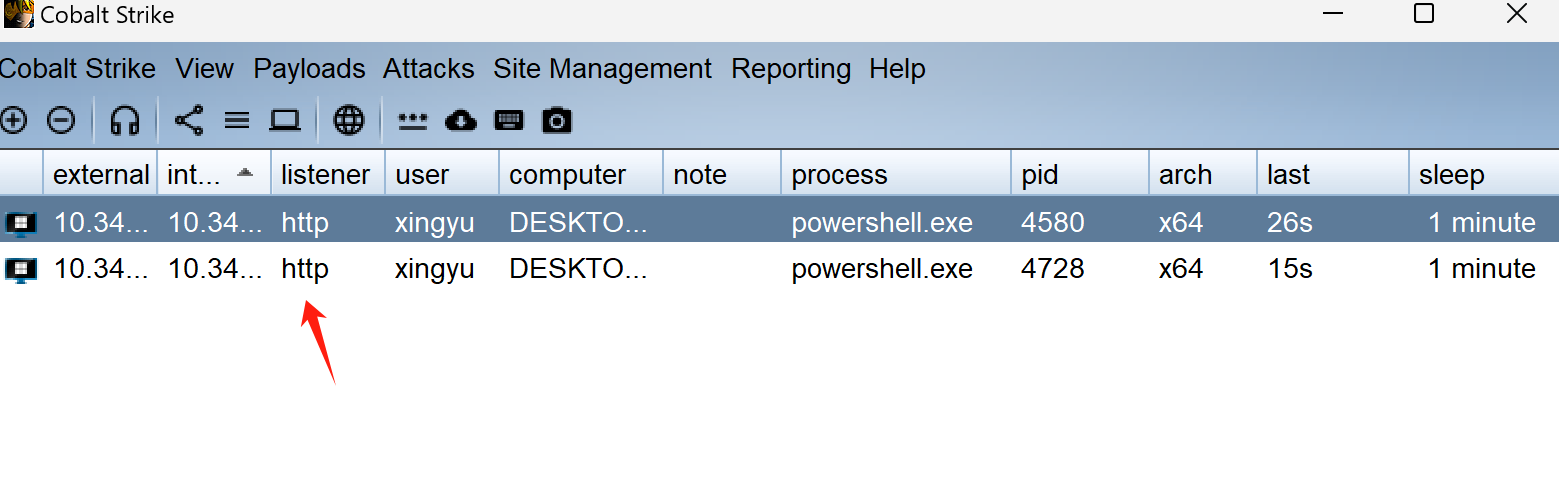Sort by the external column header
The height and width of the screenshot is (493, 1559).
click(100, 174)
